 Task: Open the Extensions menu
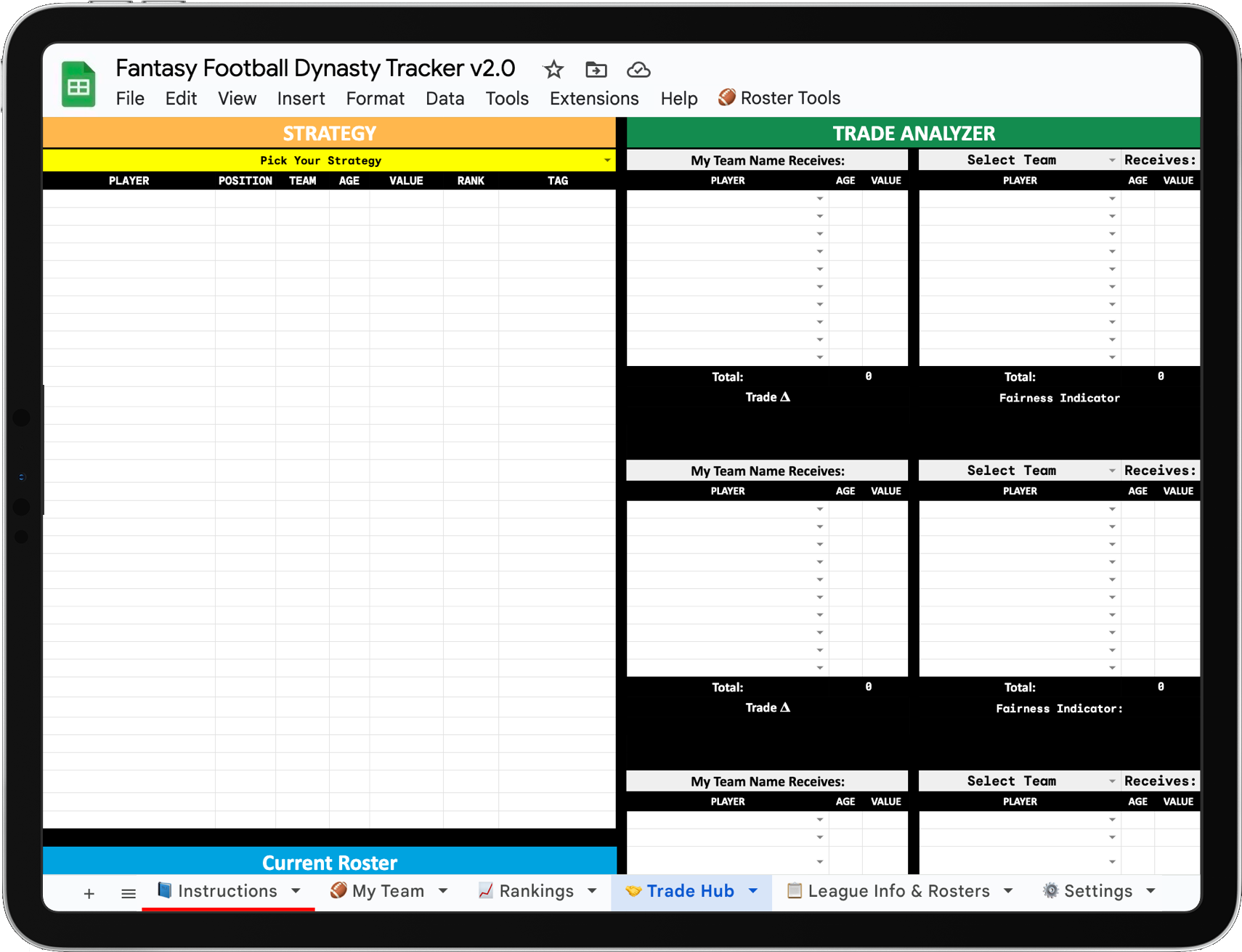[593, 99]
